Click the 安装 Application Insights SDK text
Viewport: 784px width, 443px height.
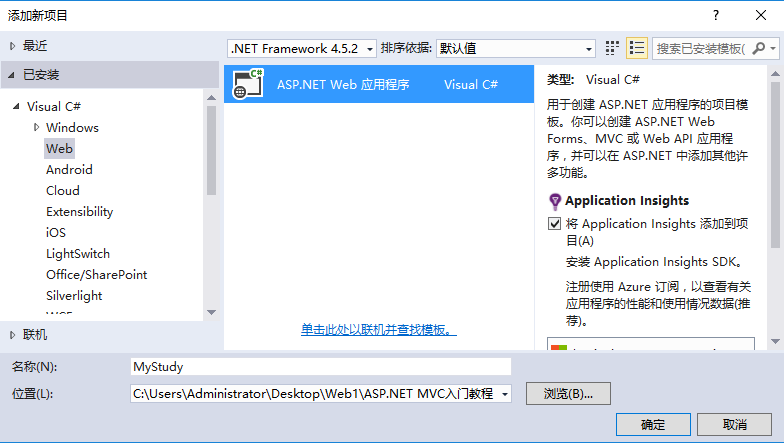click(654, 262)
